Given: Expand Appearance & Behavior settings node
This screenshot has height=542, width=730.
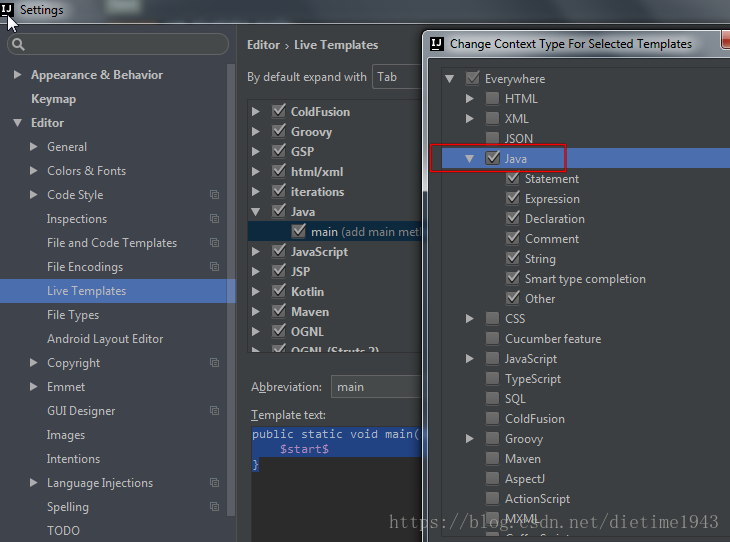Looking at the screenshot, I should click(17, 75).
